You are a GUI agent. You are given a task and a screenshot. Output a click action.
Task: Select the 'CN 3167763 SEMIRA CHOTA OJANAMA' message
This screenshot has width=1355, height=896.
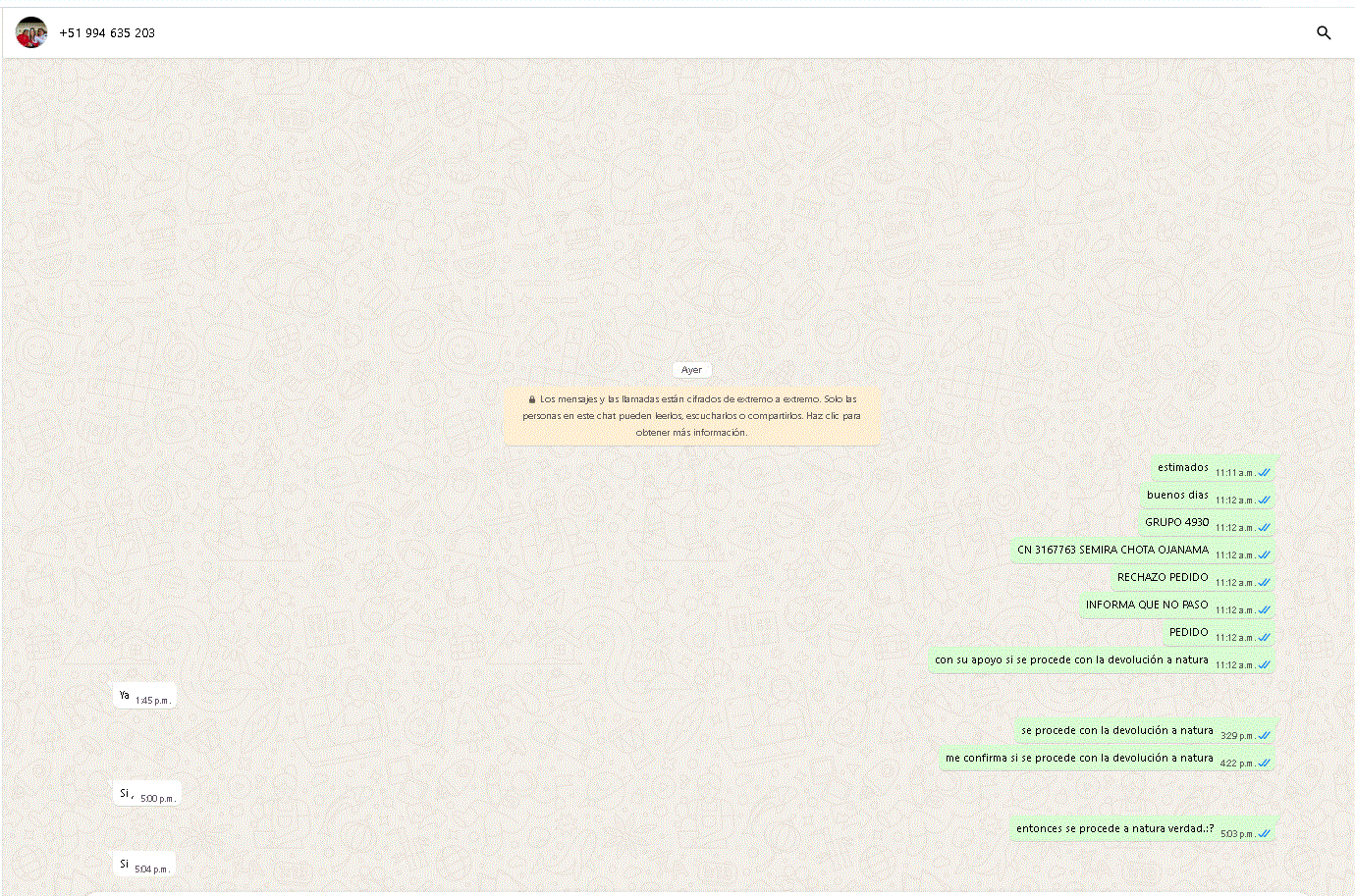pyautogui.click(x=1112, y=551)
